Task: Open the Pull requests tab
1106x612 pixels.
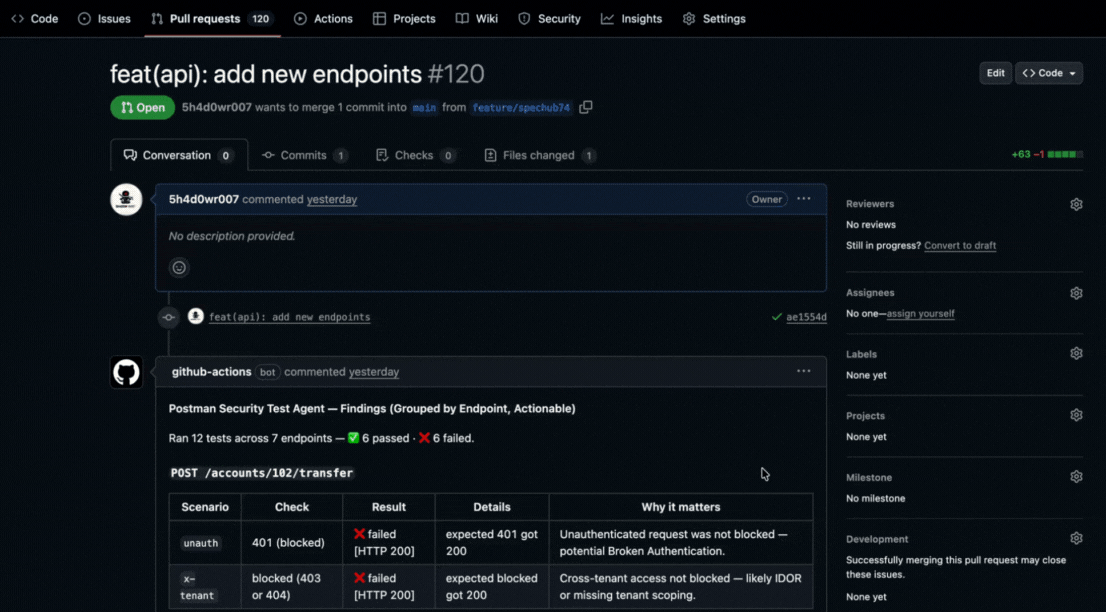Action: (212, 19)
